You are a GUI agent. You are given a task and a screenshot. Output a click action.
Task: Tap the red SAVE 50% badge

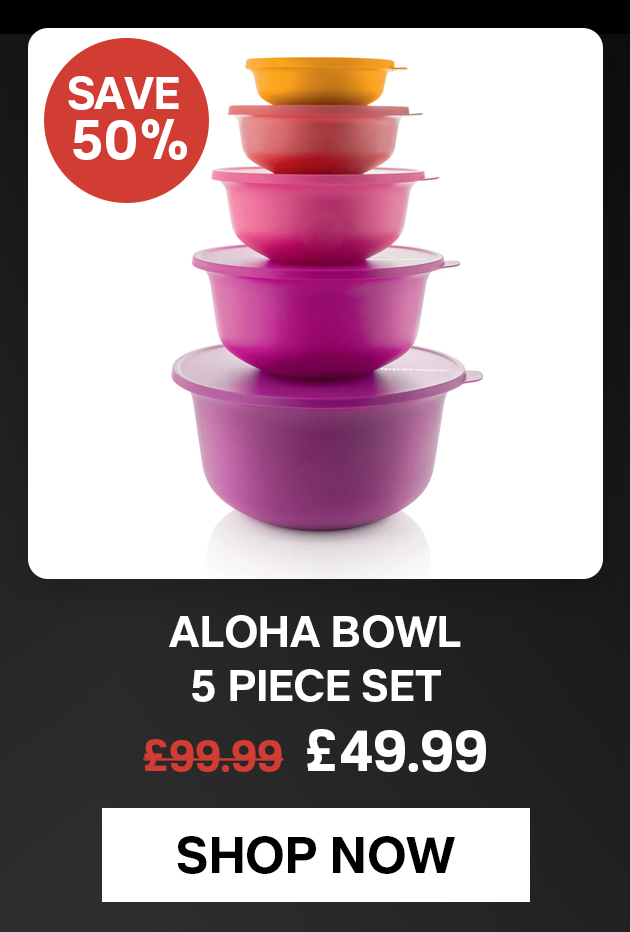[127, 120]
